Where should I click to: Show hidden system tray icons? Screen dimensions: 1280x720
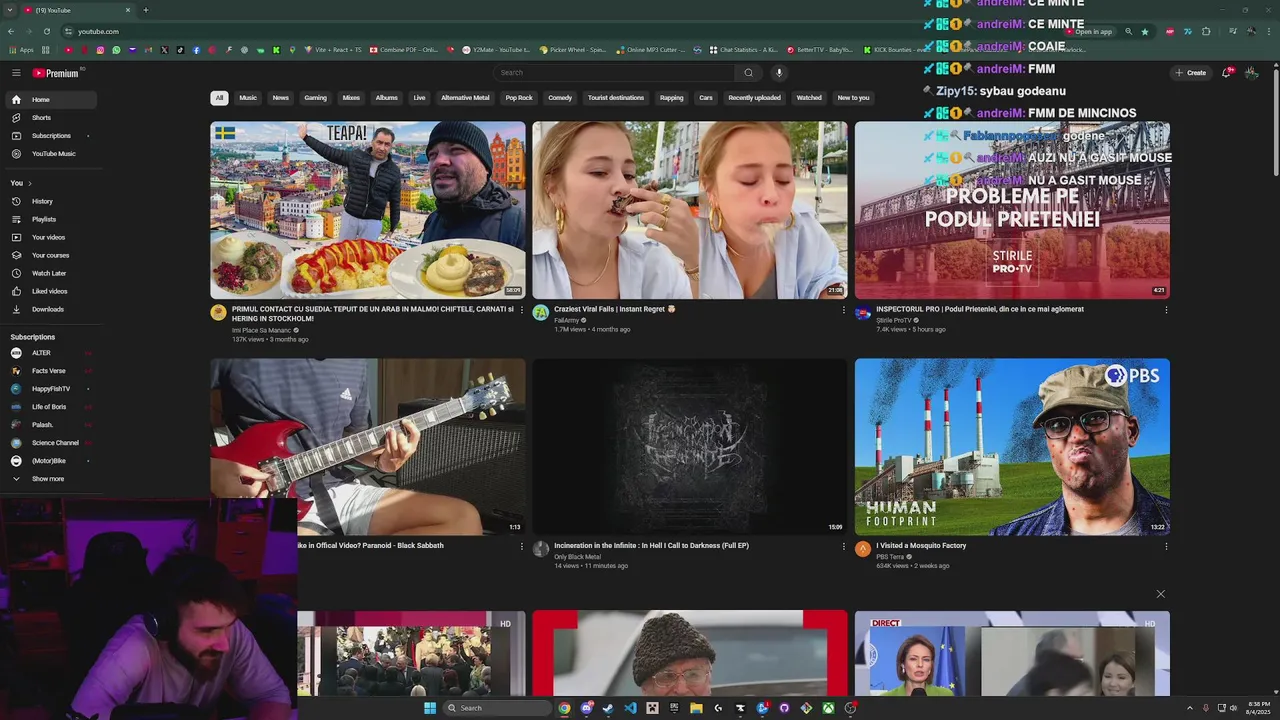1189,708
